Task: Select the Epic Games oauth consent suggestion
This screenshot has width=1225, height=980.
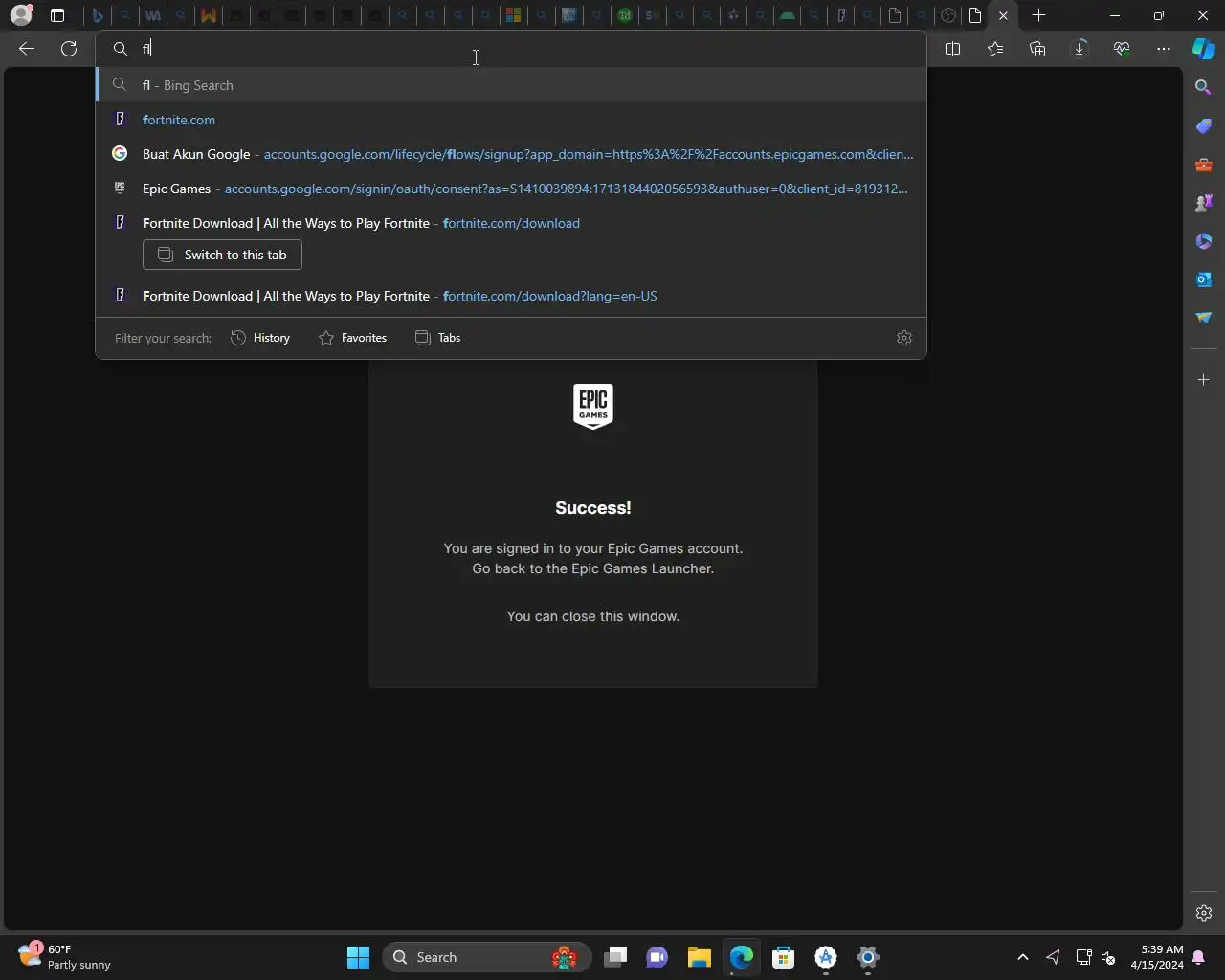Action: (511, 189)
